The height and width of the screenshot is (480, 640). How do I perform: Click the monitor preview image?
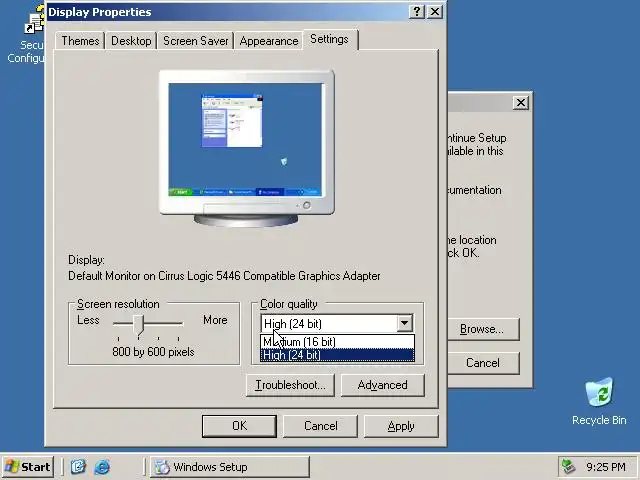247,148
